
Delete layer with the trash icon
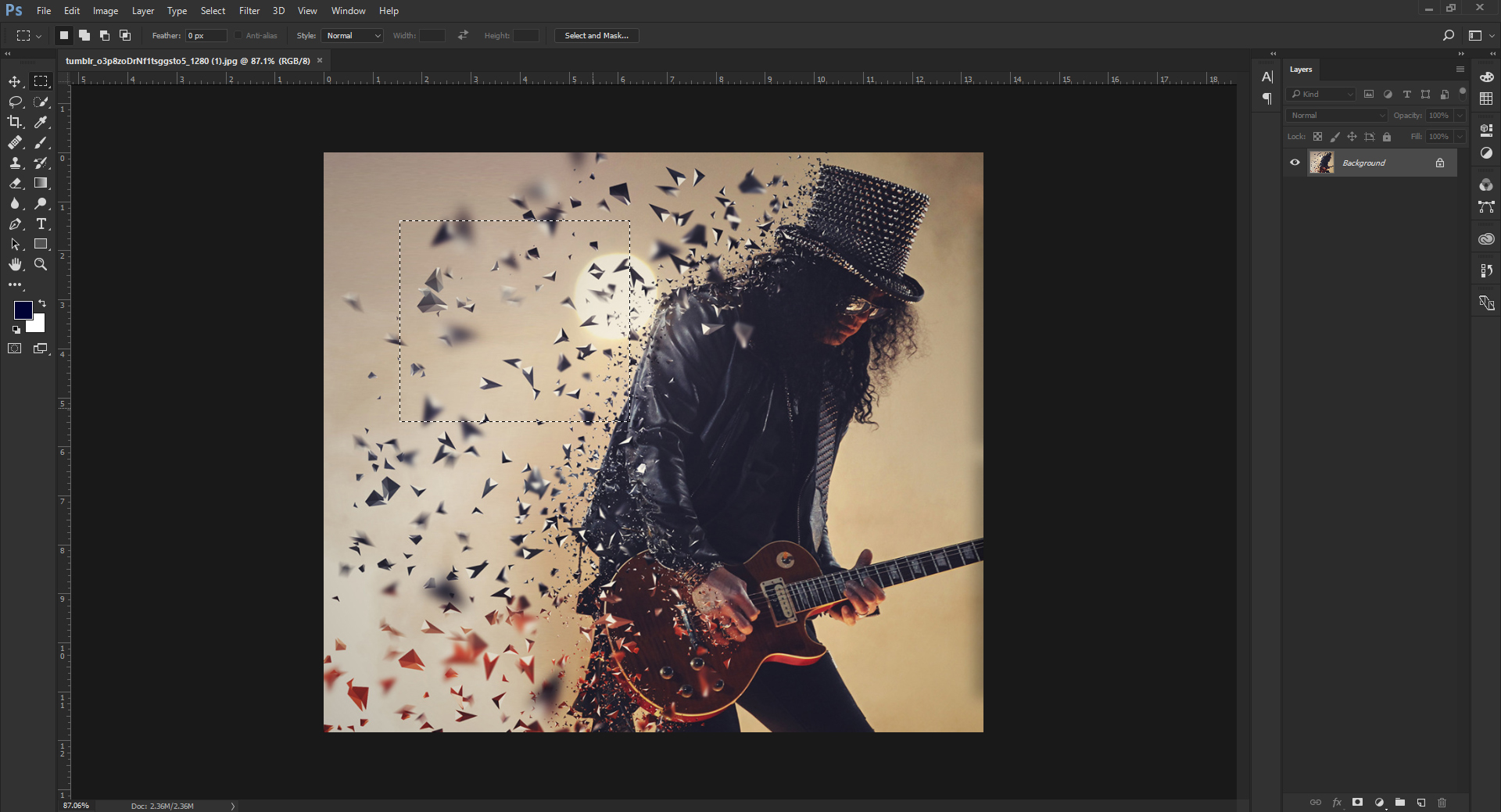tap(1442, 803)
